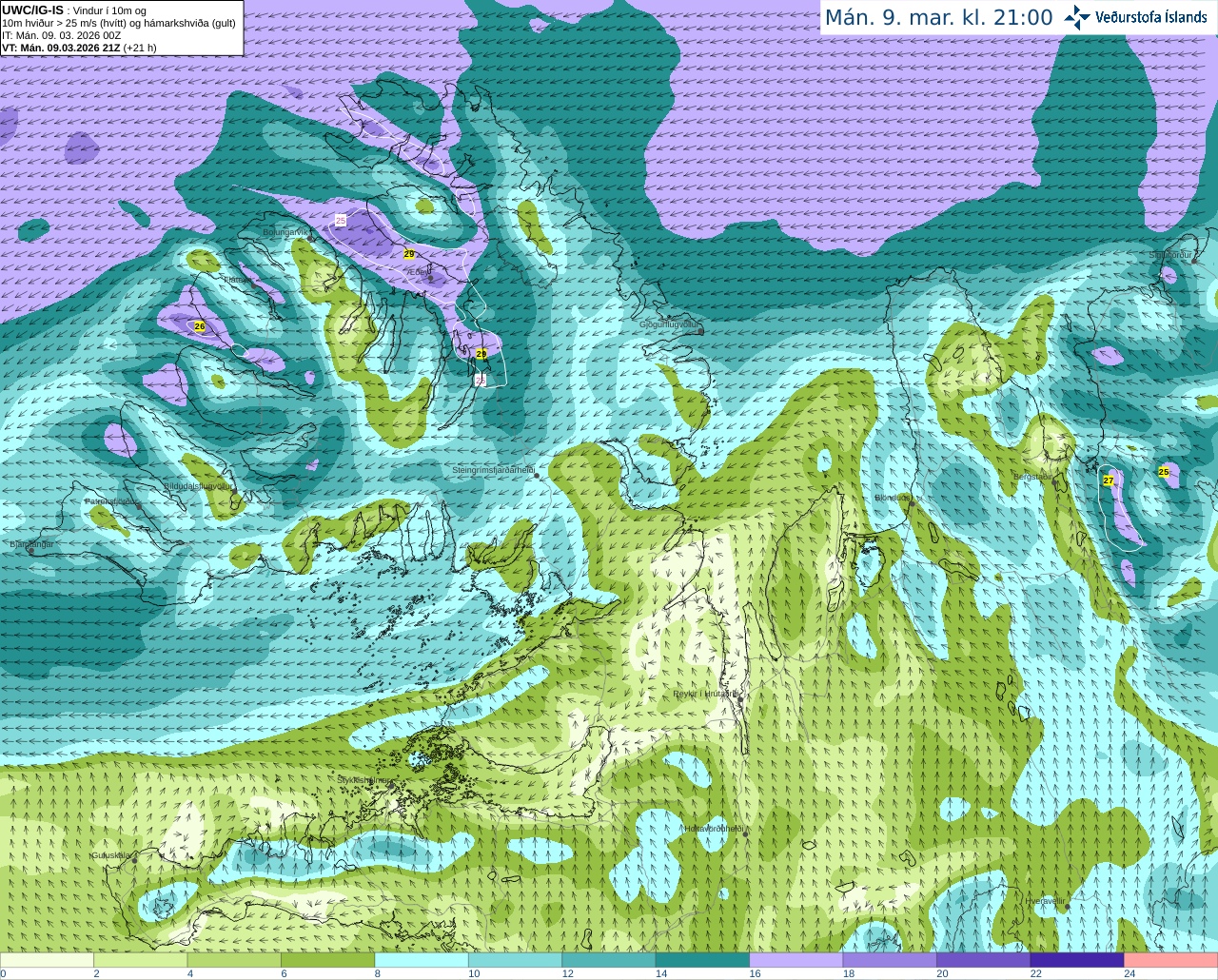Click the Flateyri station label
Image resolution: width=1218 pixels, height=980 pixels.
237,280
